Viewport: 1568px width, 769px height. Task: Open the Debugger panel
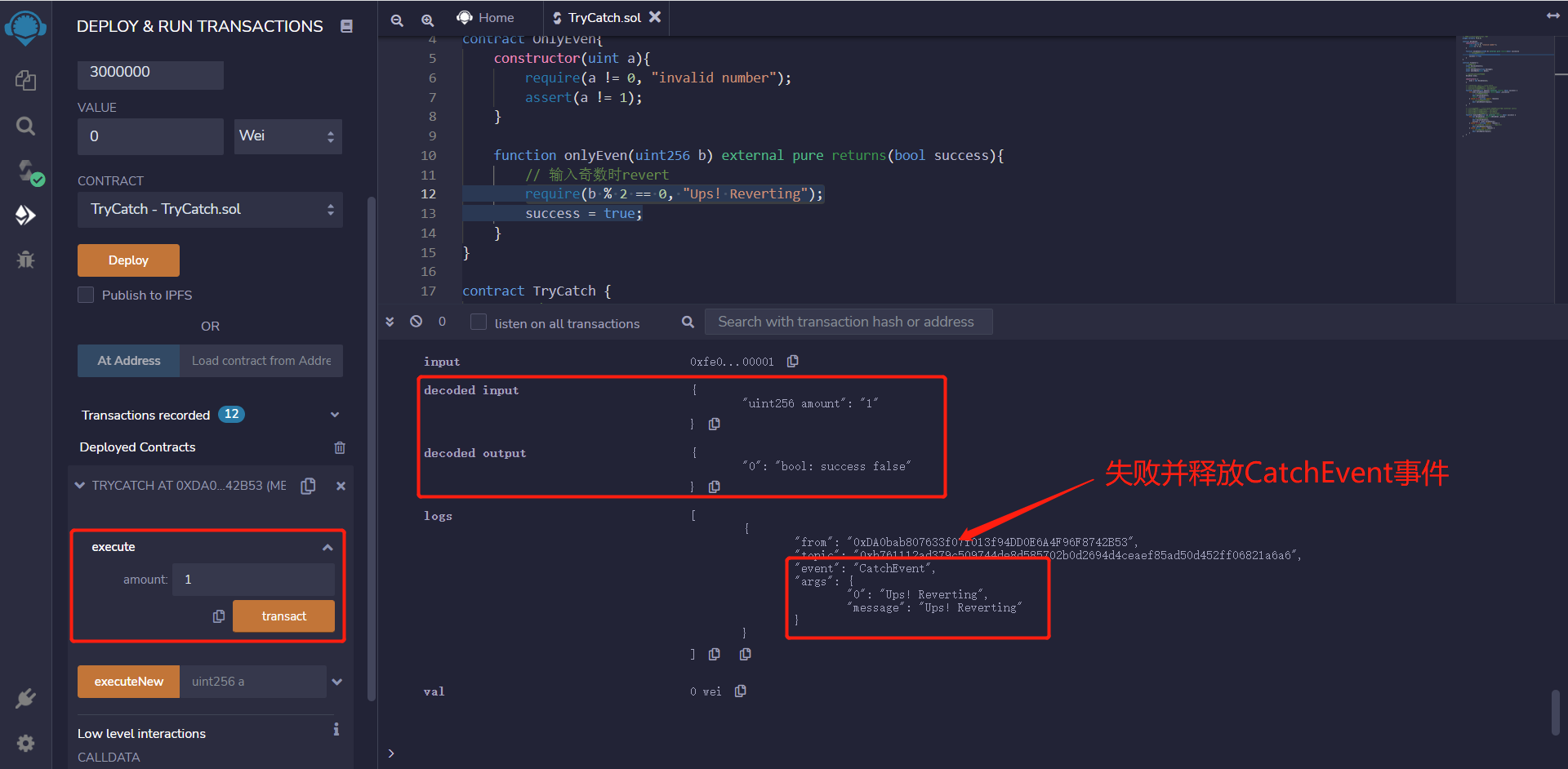click(25, 260)
